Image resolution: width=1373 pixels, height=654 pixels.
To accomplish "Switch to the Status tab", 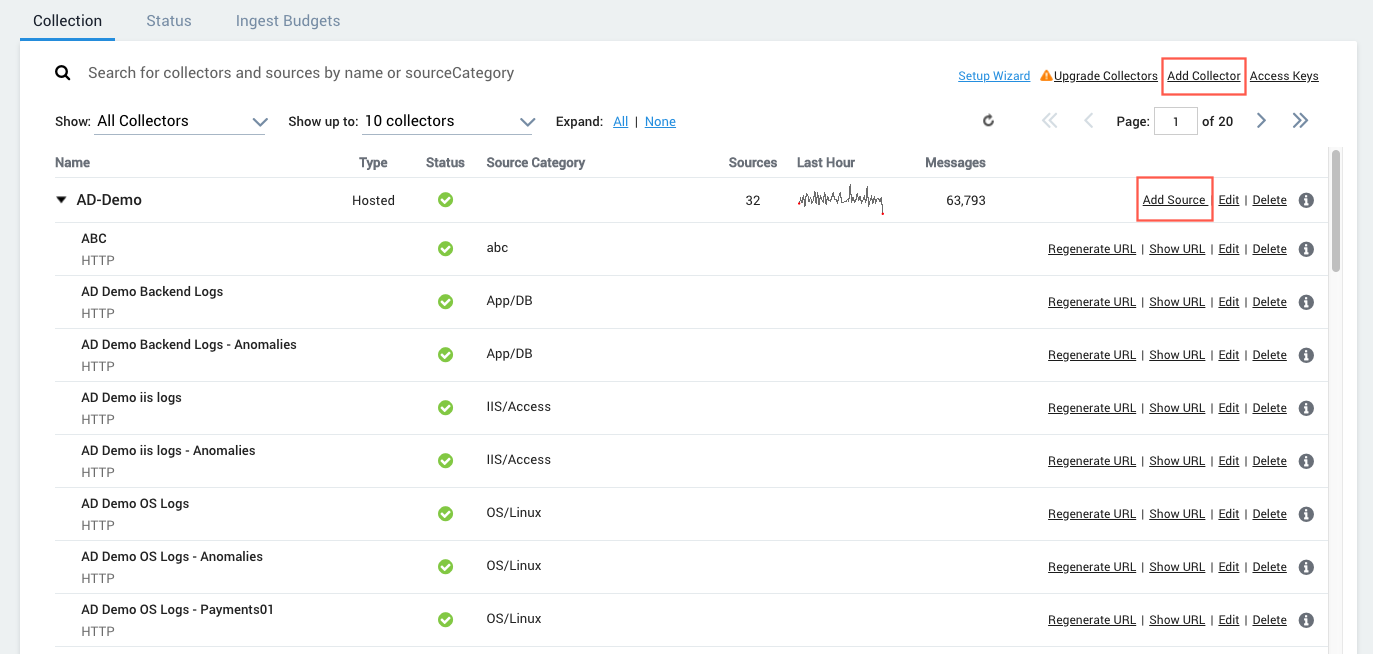I will coord(168,20).
